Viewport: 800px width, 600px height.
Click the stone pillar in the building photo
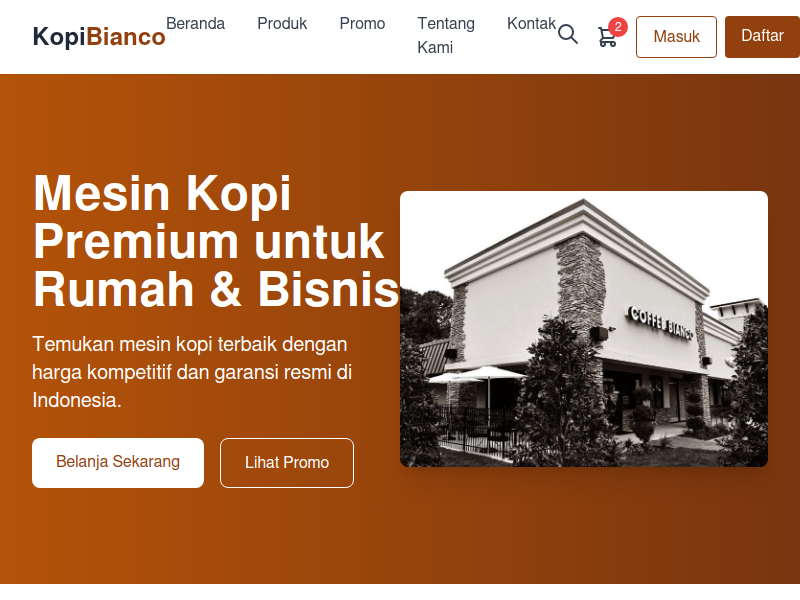click(579, 287)
